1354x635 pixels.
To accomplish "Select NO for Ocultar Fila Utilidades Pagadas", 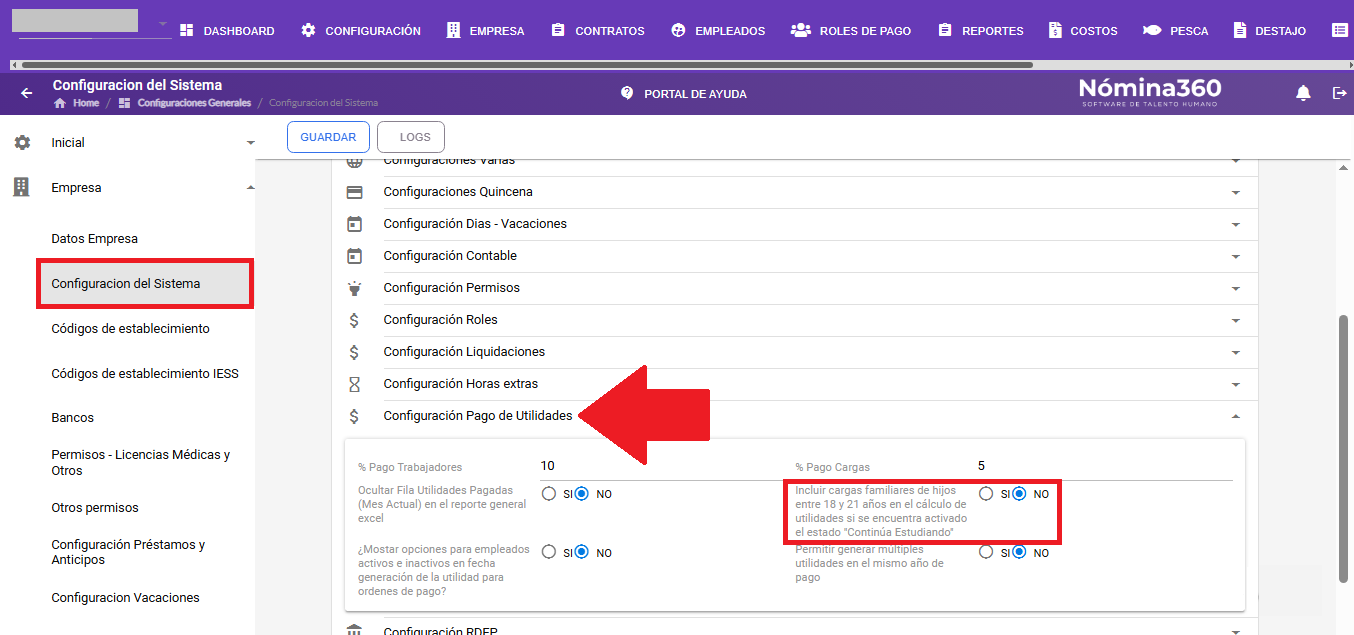I will tap(581, 494).
